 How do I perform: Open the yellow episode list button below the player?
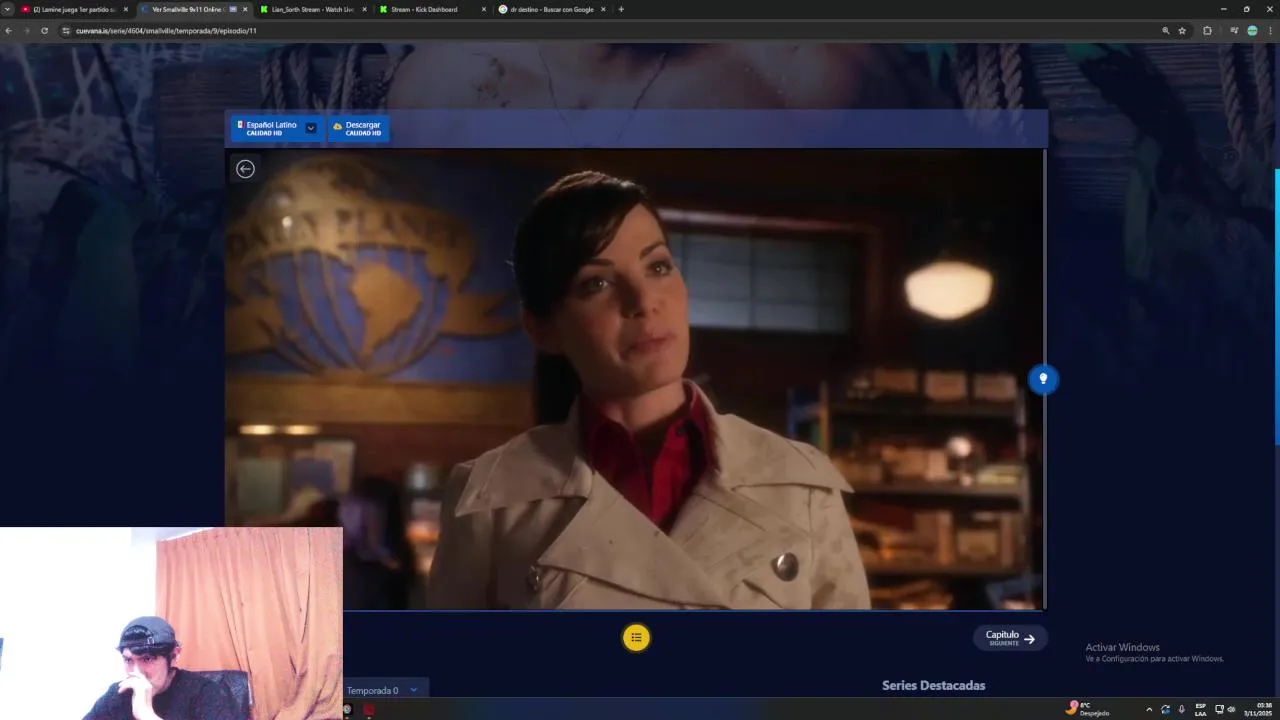(636, 638)
